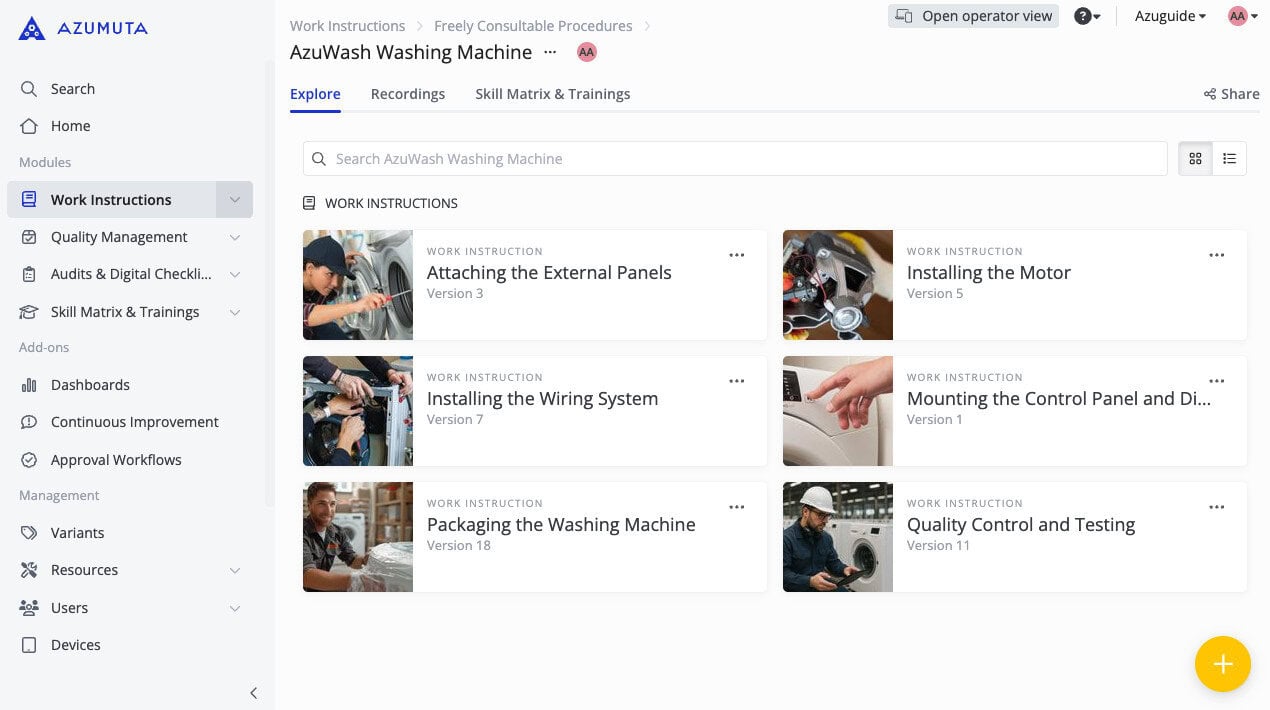Click the Open operator view button
The width and height of the screenshot is (1270, 710).
[973, 16]
